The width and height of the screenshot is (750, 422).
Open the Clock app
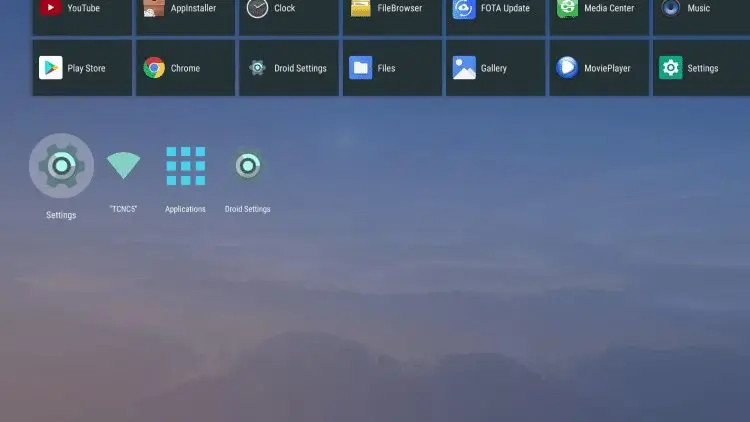pos(289,17)
